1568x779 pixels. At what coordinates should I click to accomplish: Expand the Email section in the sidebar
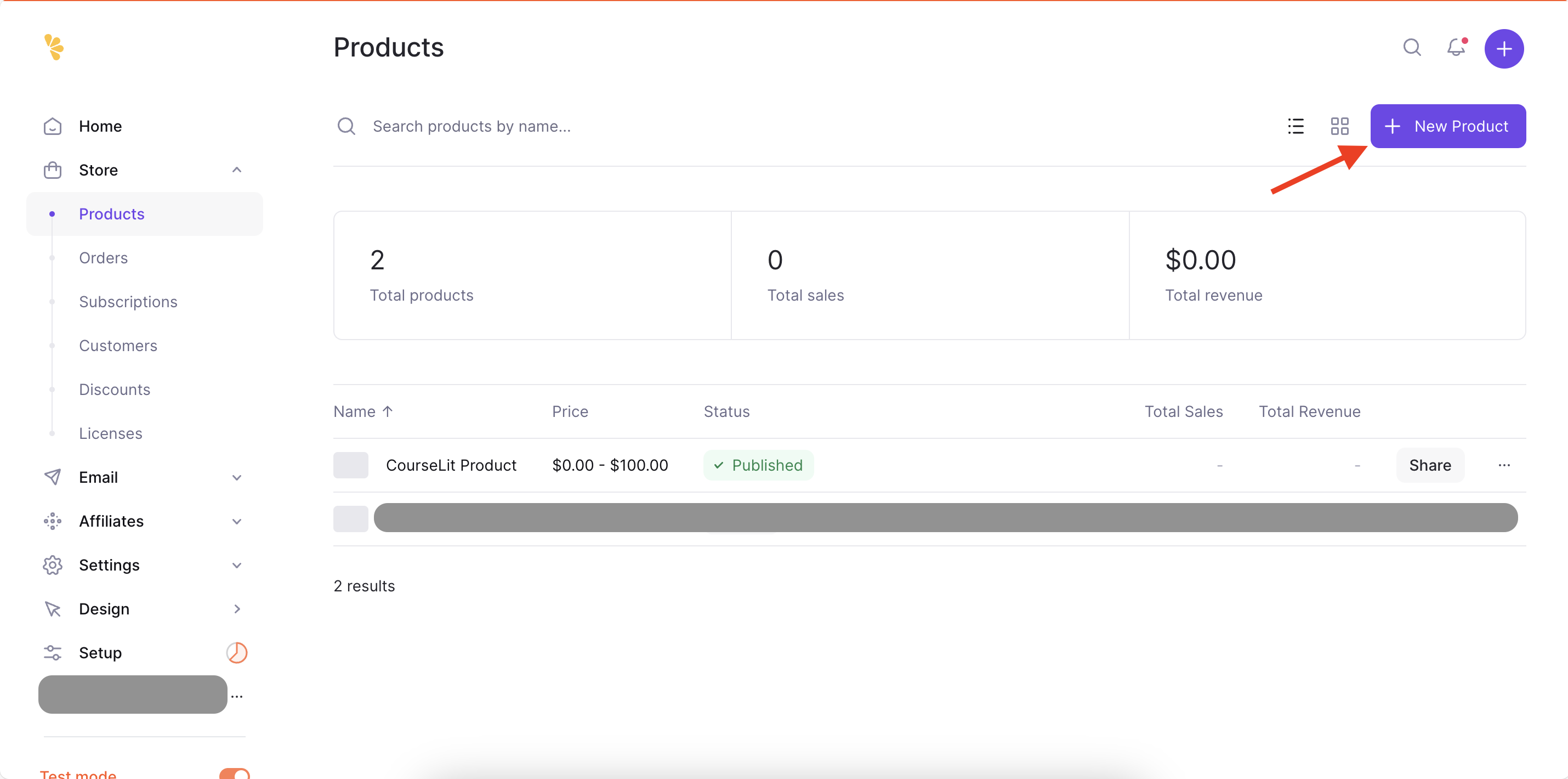pyautogui.click(x=237, y=477)
